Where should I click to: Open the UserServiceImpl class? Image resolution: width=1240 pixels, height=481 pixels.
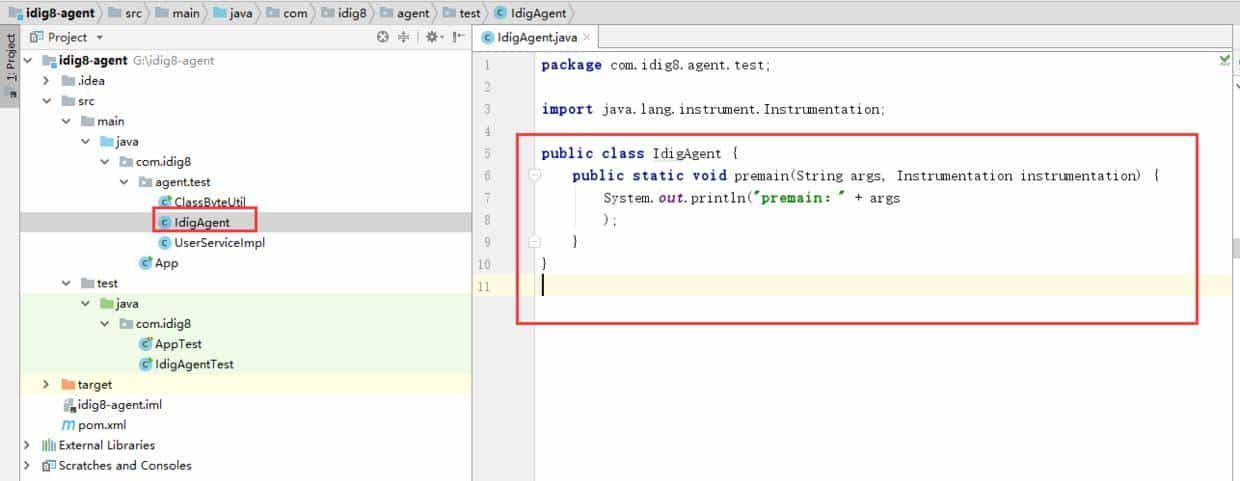click(219, 242)
